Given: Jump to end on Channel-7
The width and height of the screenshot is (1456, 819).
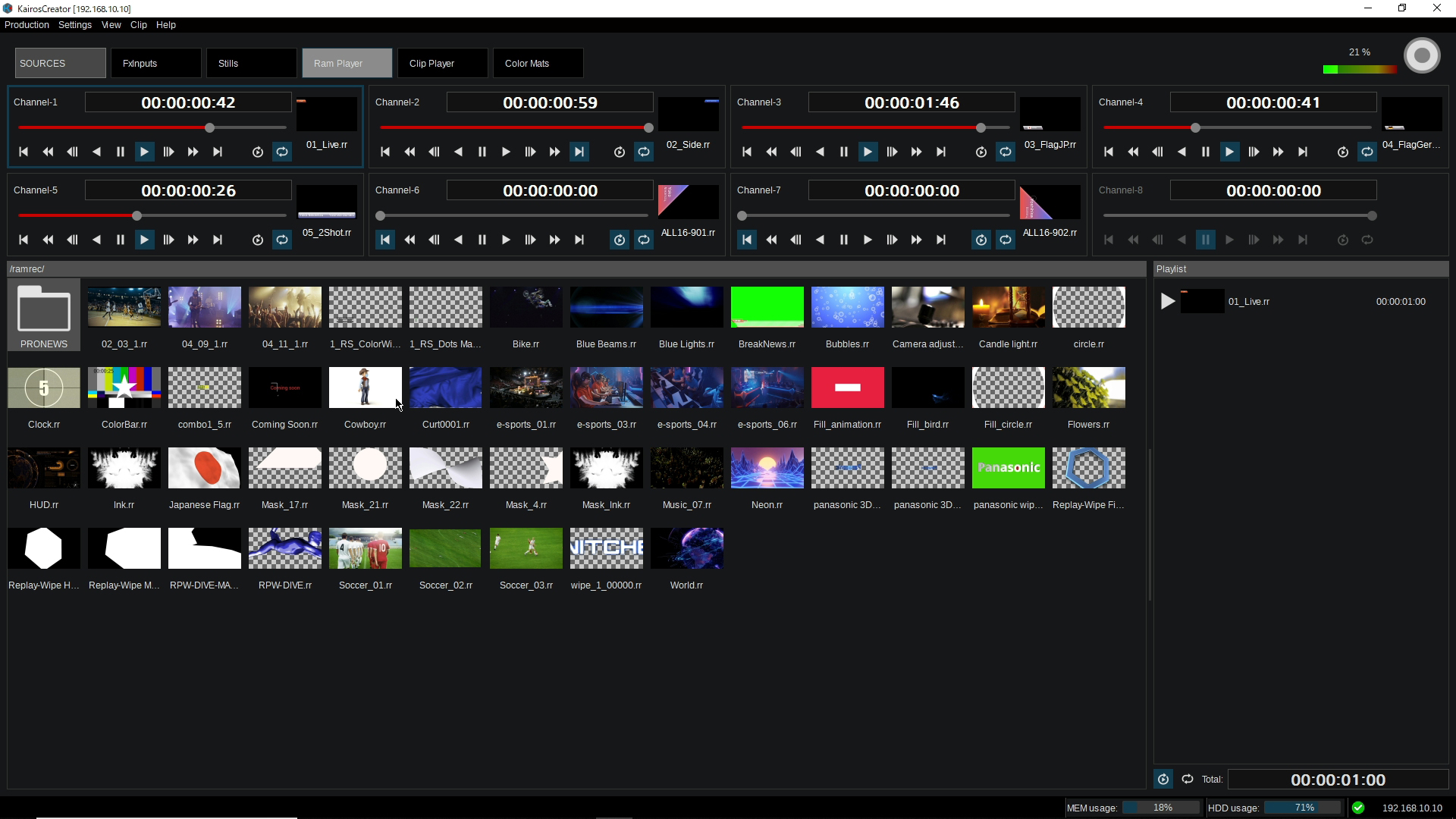Looking at the screenshot, I should tap(941, 240).
